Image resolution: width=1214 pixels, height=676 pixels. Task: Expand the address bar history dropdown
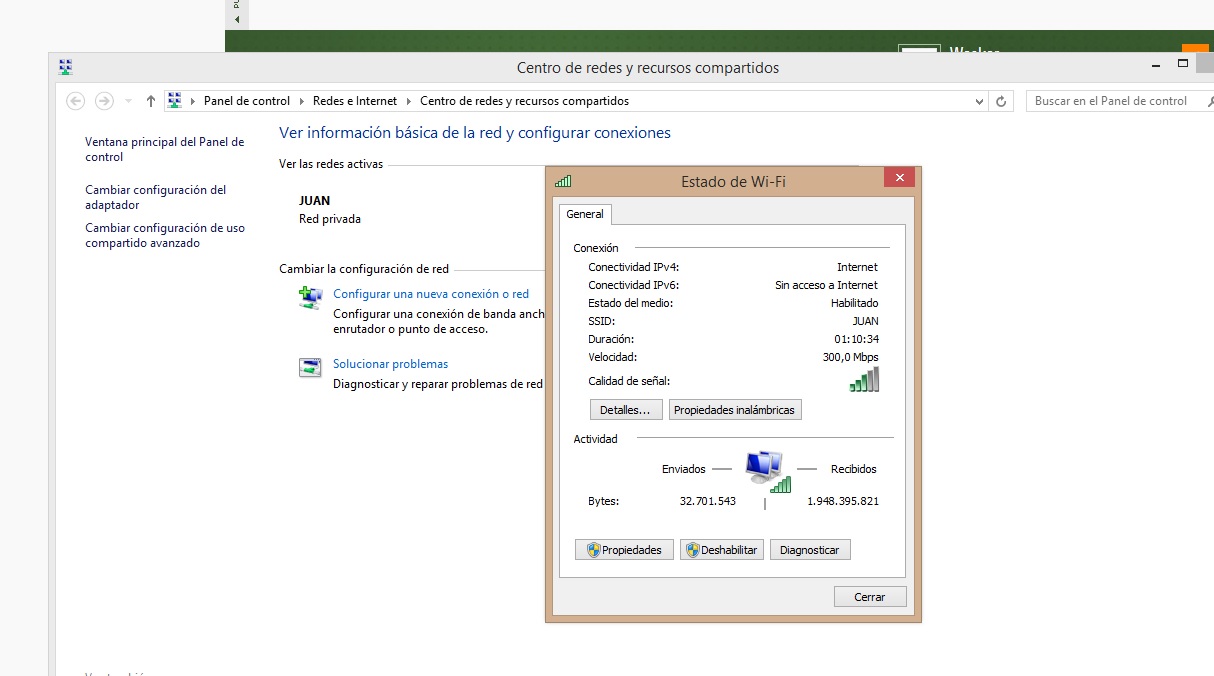pos(979,101)
